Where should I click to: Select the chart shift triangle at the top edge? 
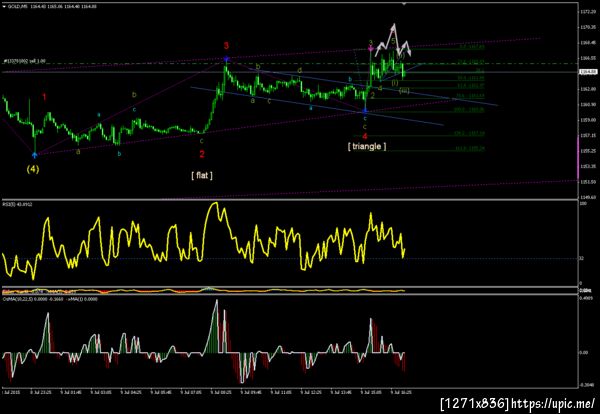405,3
